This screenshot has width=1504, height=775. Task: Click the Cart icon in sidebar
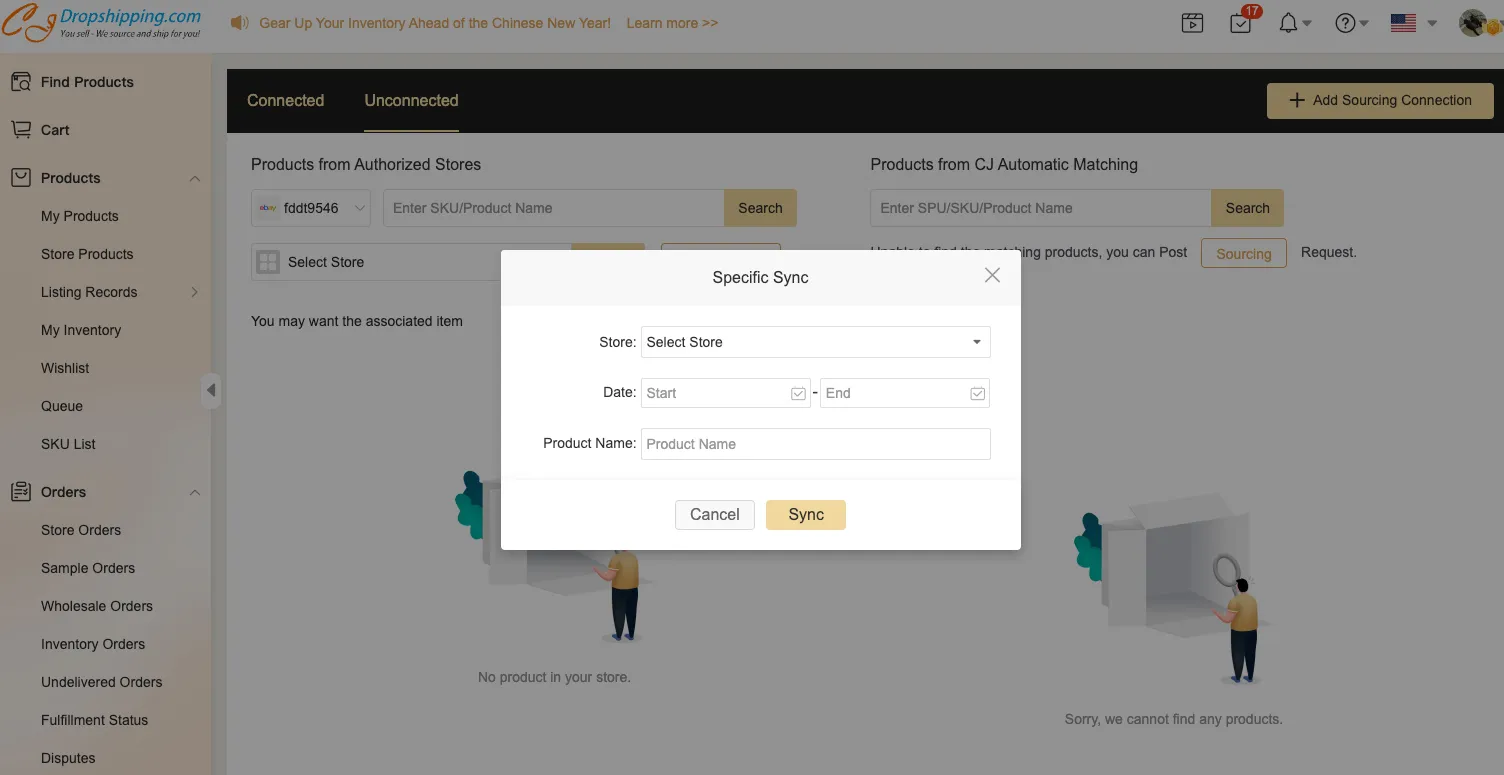tap(21, 130)
